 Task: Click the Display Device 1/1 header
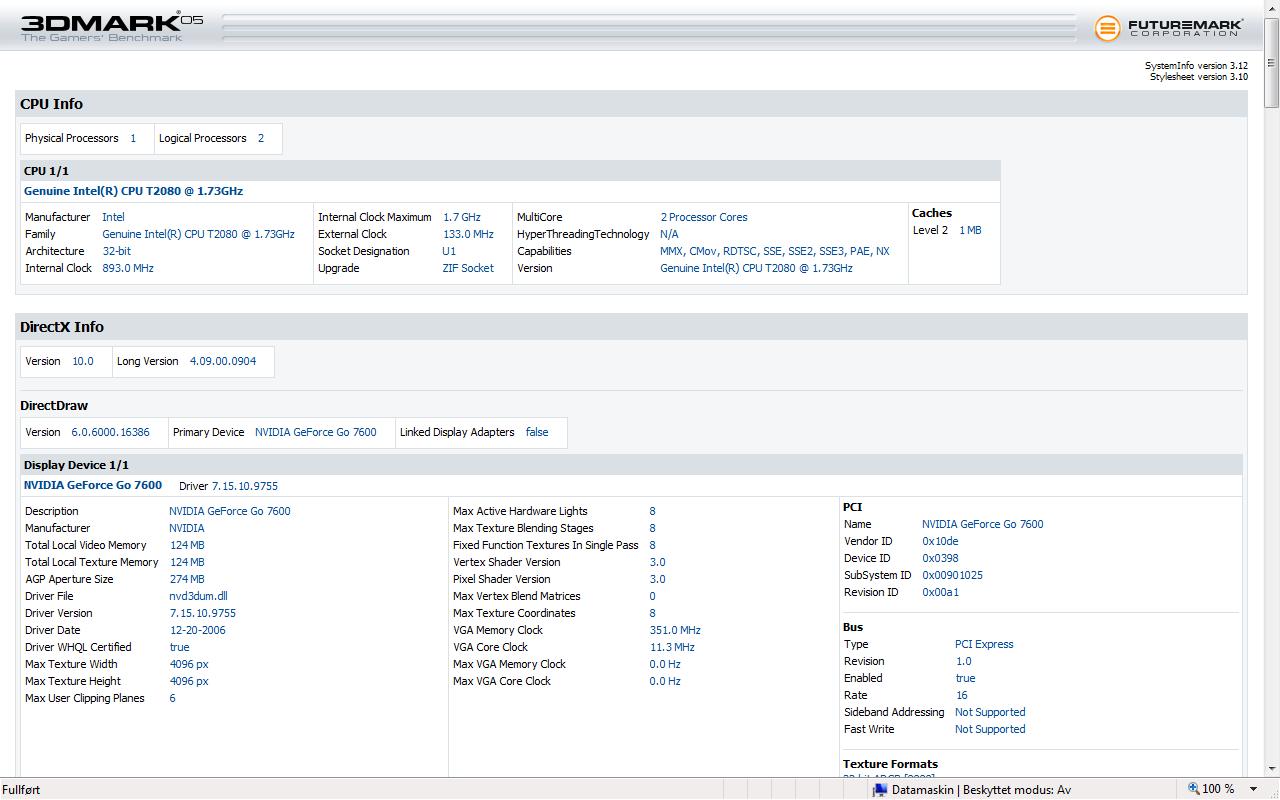point(631,465)
